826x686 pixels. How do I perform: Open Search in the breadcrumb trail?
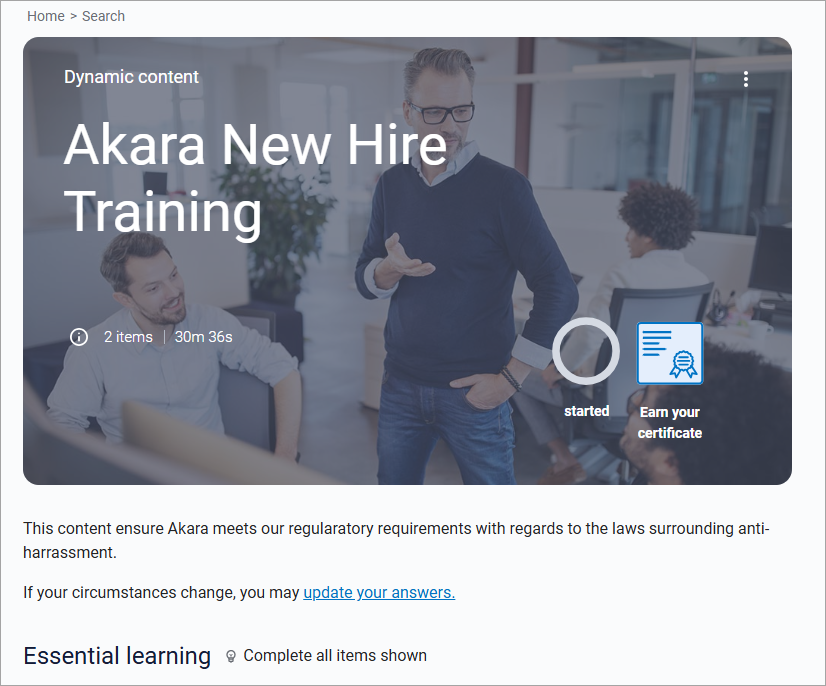(103, 16)
